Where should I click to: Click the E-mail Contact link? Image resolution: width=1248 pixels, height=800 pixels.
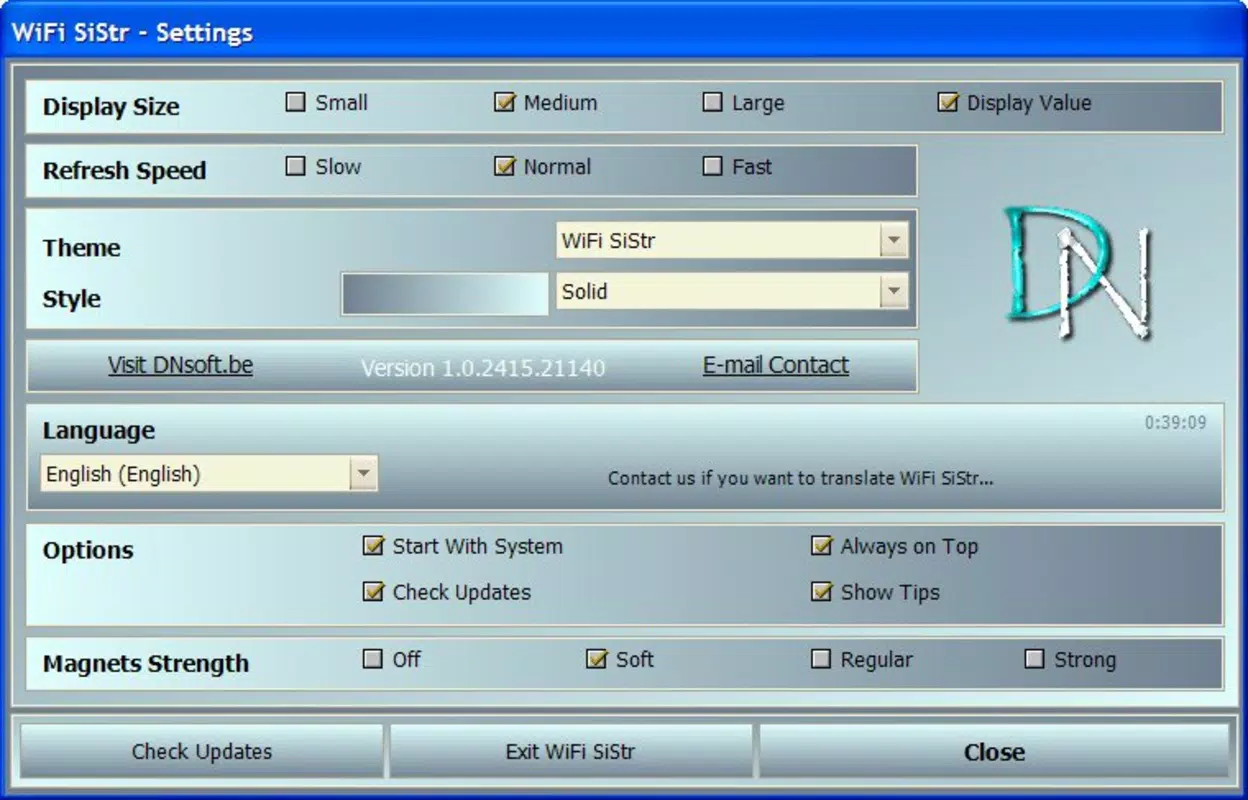(x=776, y=365)
